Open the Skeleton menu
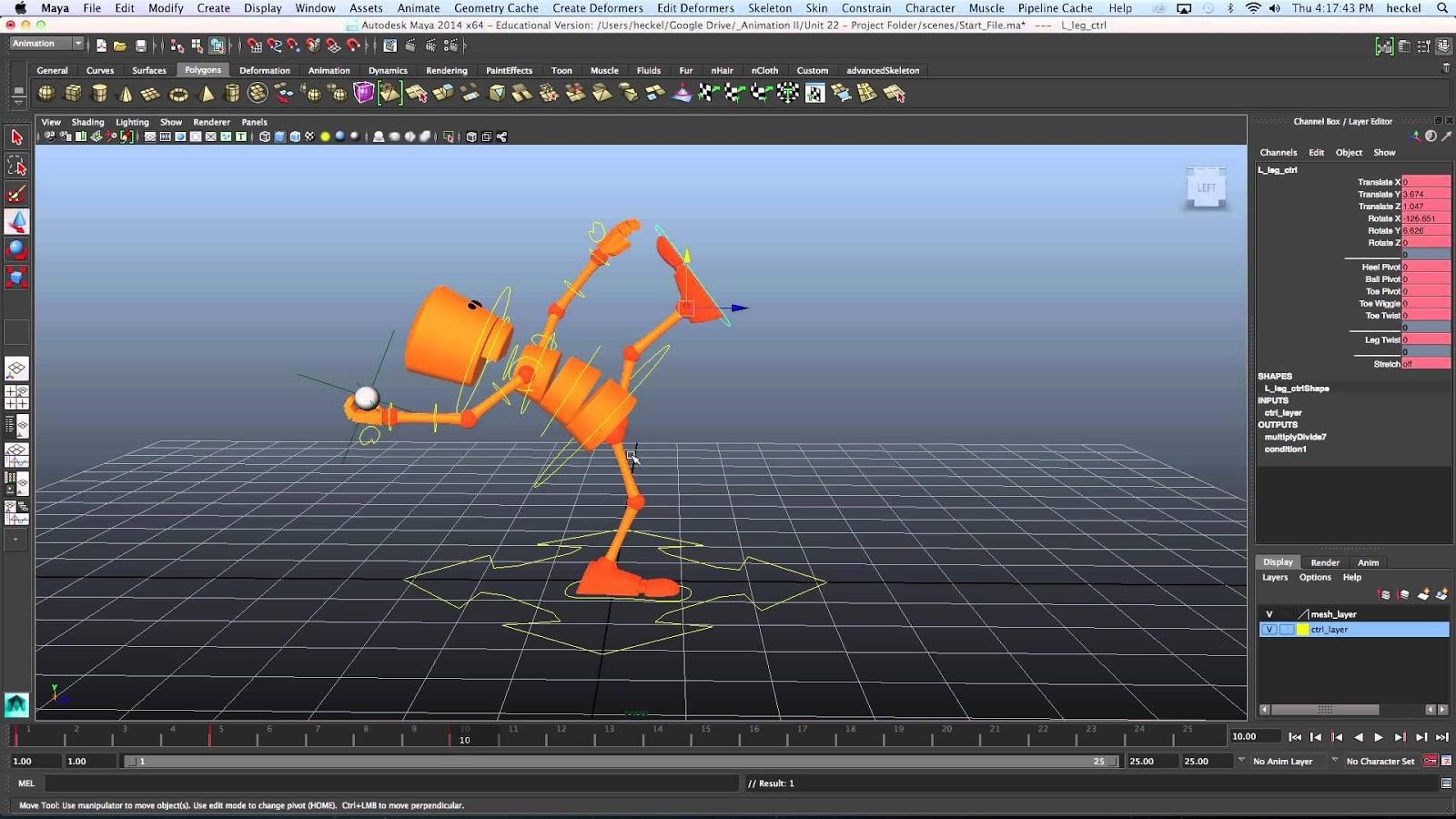 (769, 8)
